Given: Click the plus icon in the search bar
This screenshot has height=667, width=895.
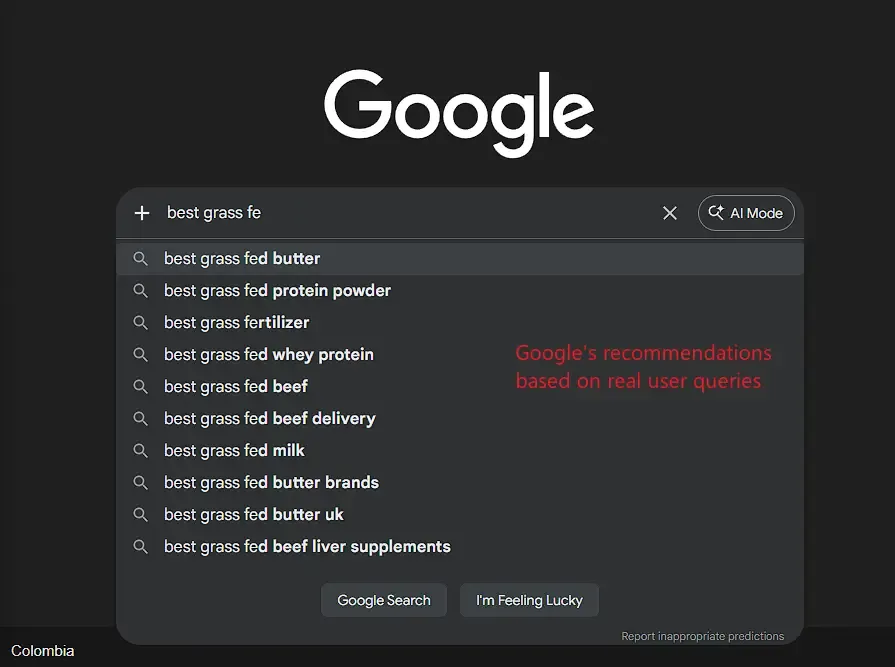Looking at the screenshot, I should tap(141, 212).
